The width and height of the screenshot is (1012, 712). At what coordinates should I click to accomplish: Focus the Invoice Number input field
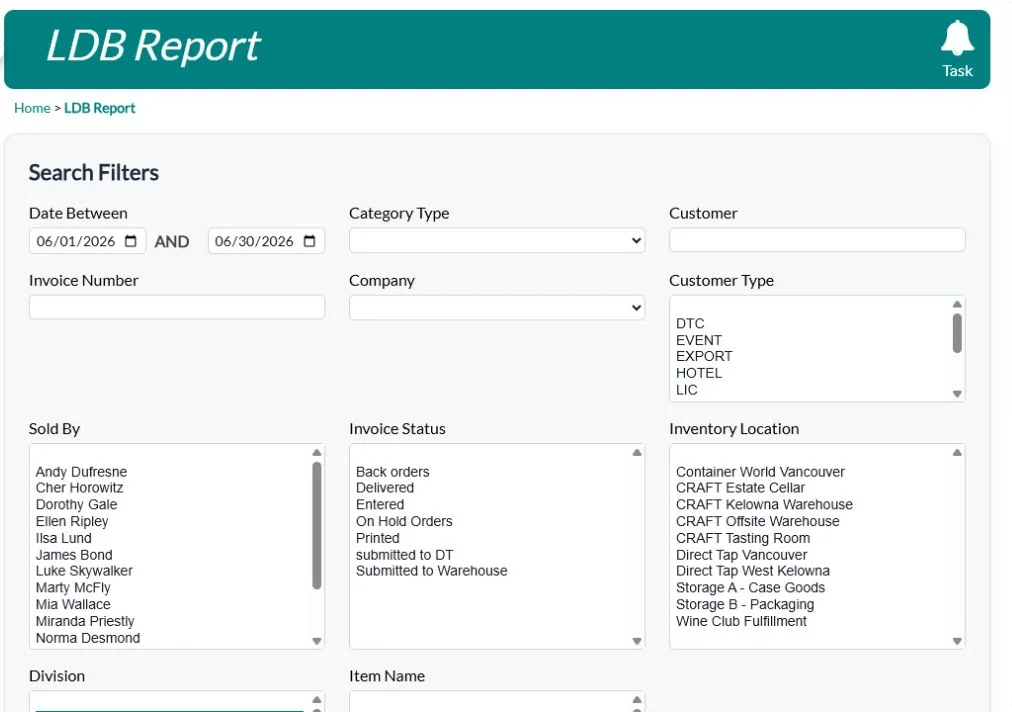point(177,307)
